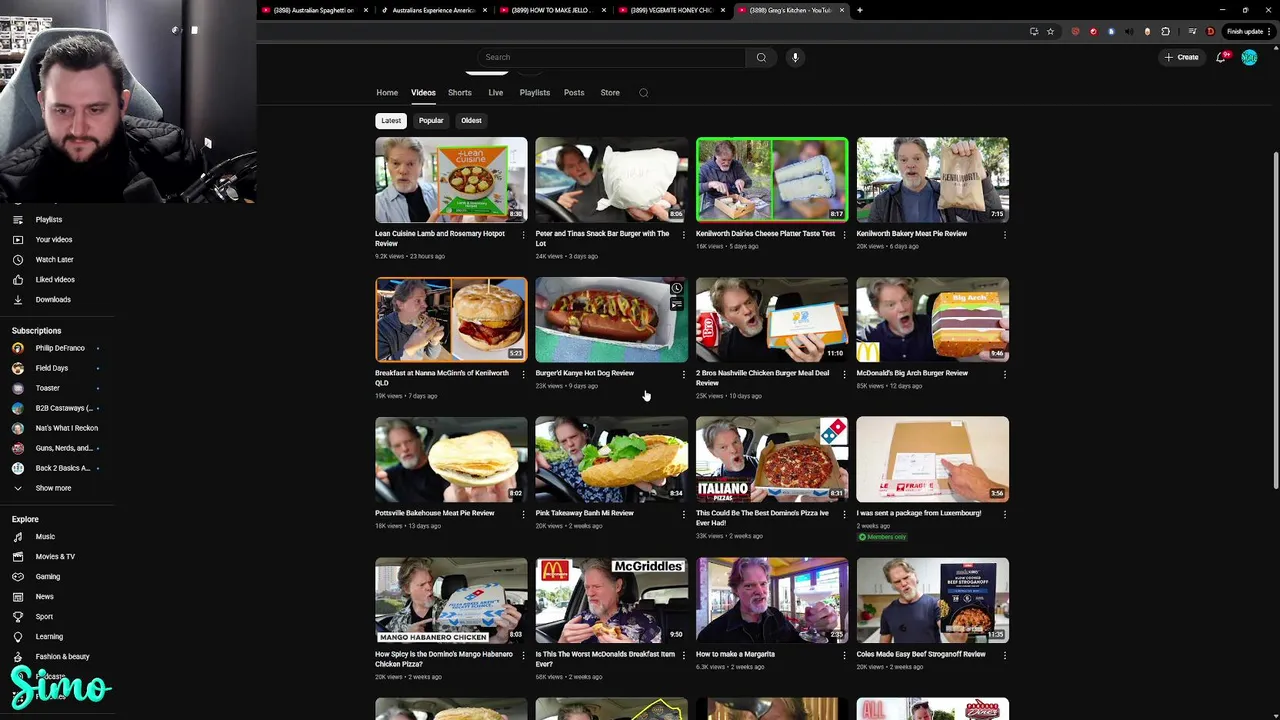This screenshot has height=720, width=1280.
Task: Open Pottsville Bakehouse Meat Pie Review title
Action: pos(435,513)
